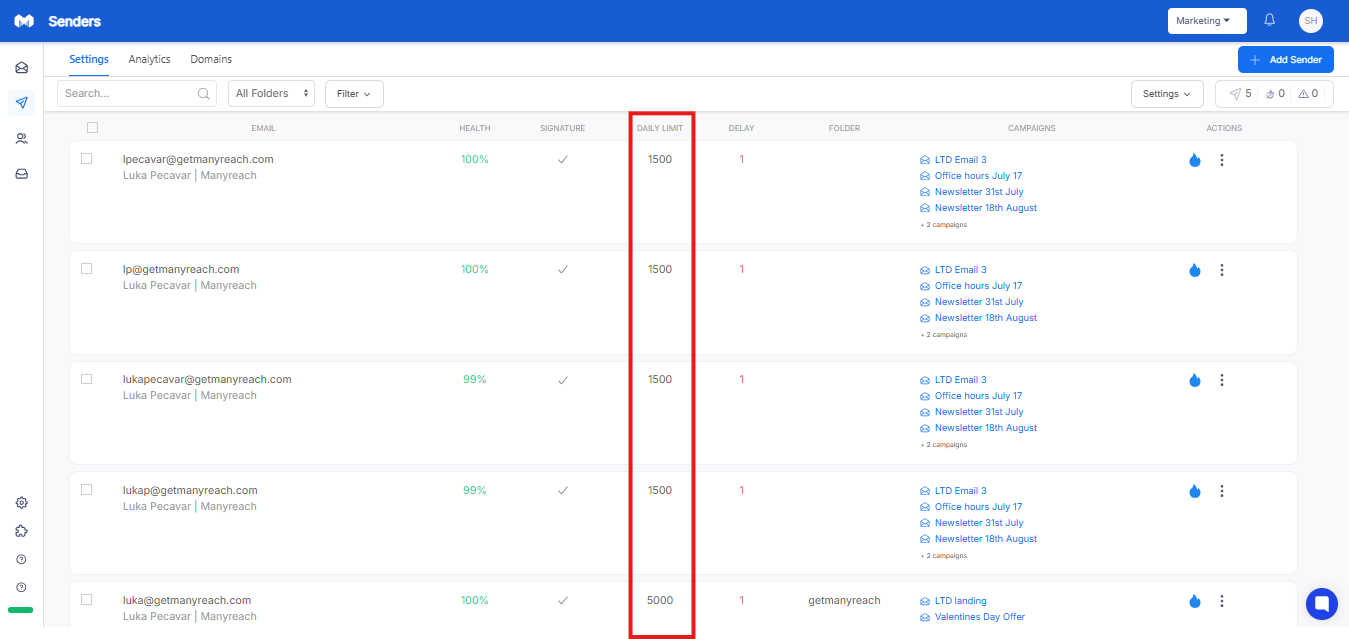
Task: Open 'LTD Email 3' campaign for lpecavar@getmanyreach.com
Action: (960, 160)
